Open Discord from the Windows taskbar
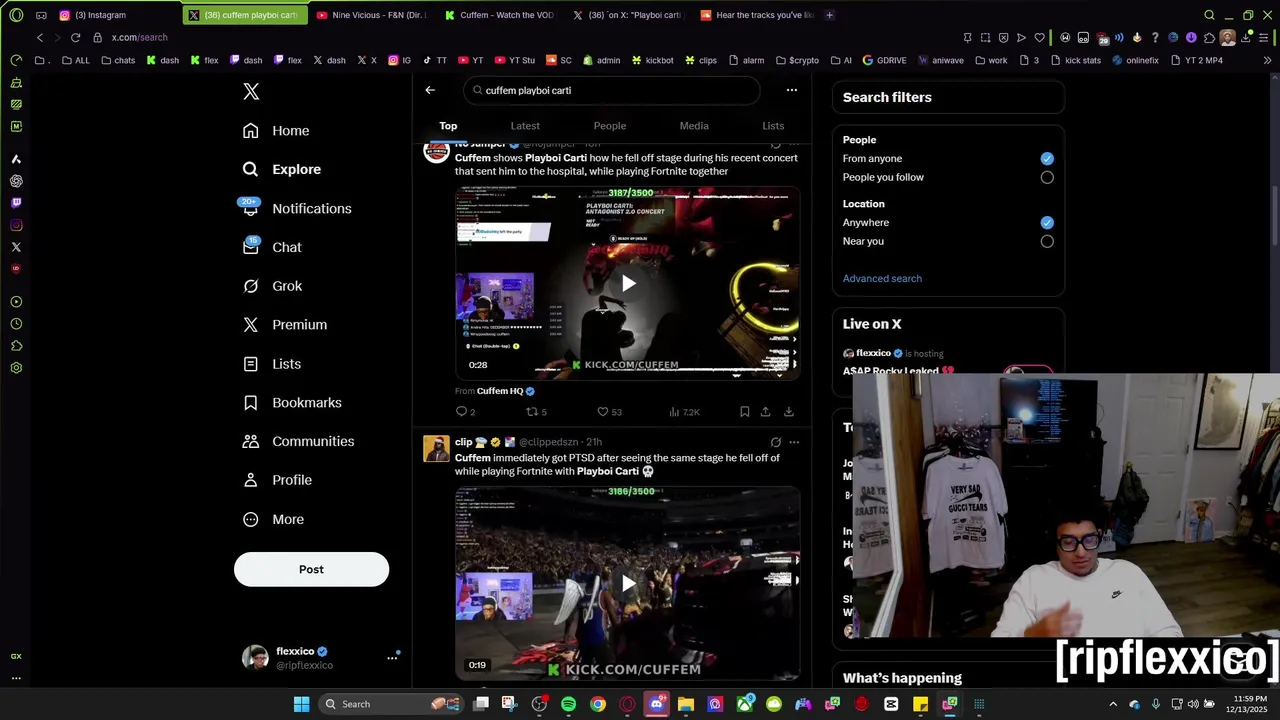Image resolution: width=1280 pixels, height=720 pixels. 656,704
